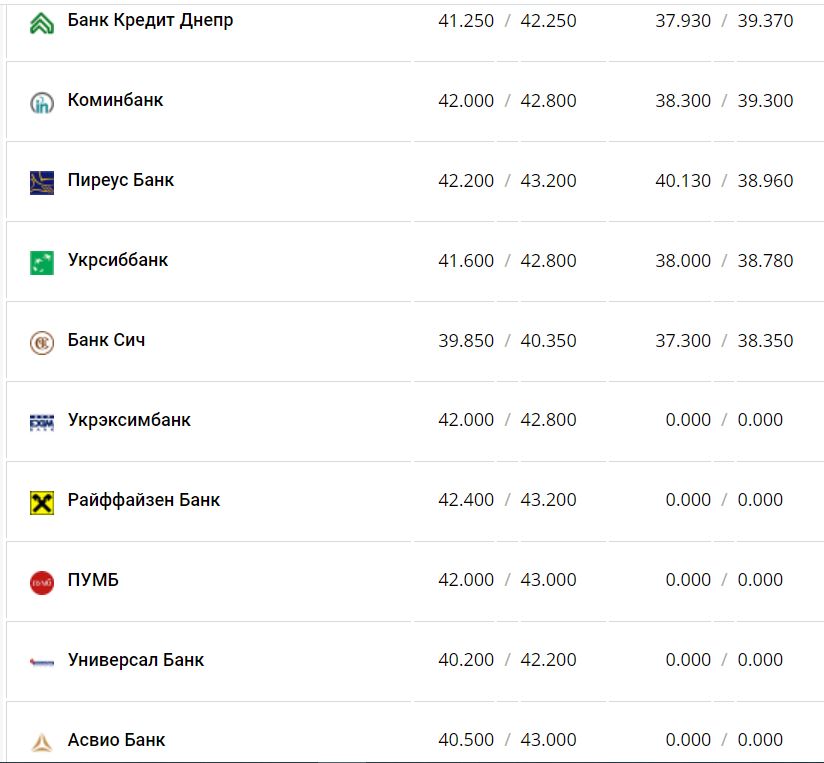This screenshot has height=763, width=824.
Task: Open the Банк Кредит Днепр link
Action: (150, 20)
